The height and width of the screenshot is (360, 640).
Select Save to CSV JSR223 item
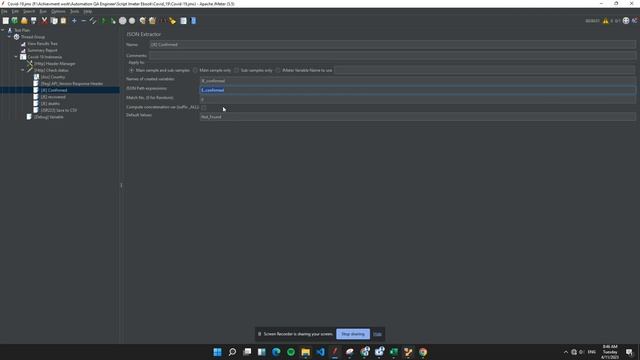point(59,110)
